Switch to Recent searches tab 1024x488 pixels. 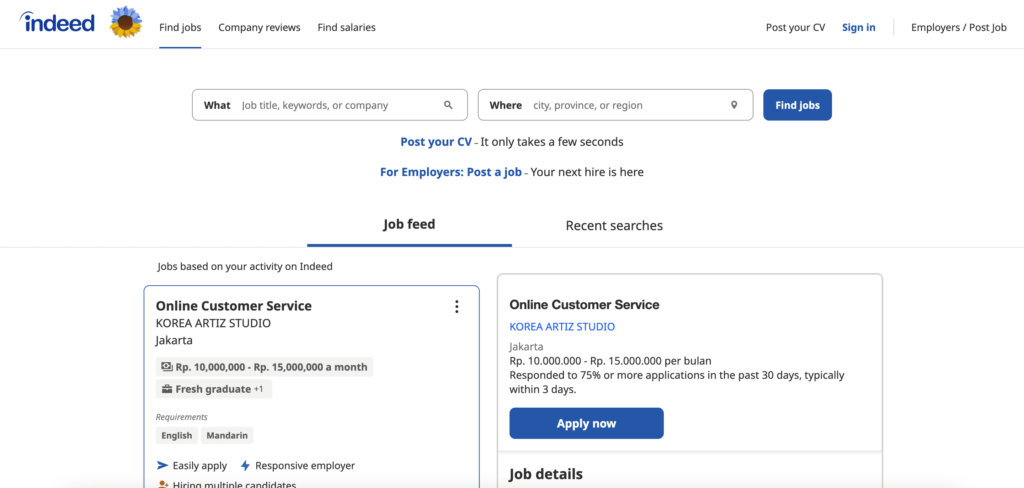614,226
